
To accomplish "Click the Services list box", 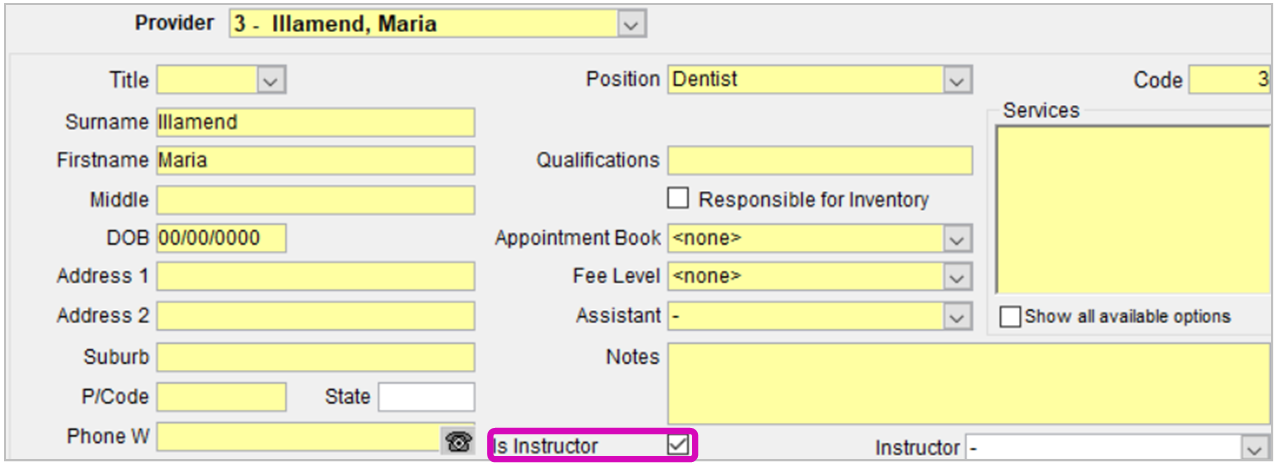I will pos(1133,210).
